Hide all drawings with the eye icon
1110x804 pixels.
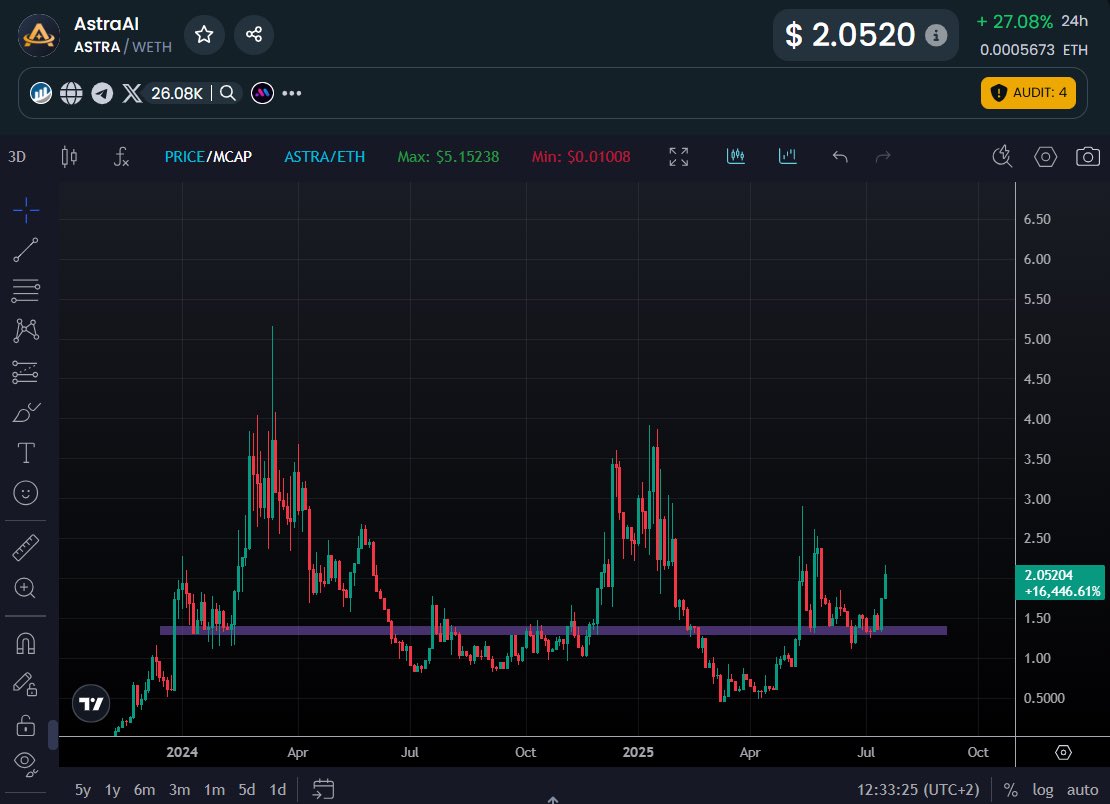(25, 764)
